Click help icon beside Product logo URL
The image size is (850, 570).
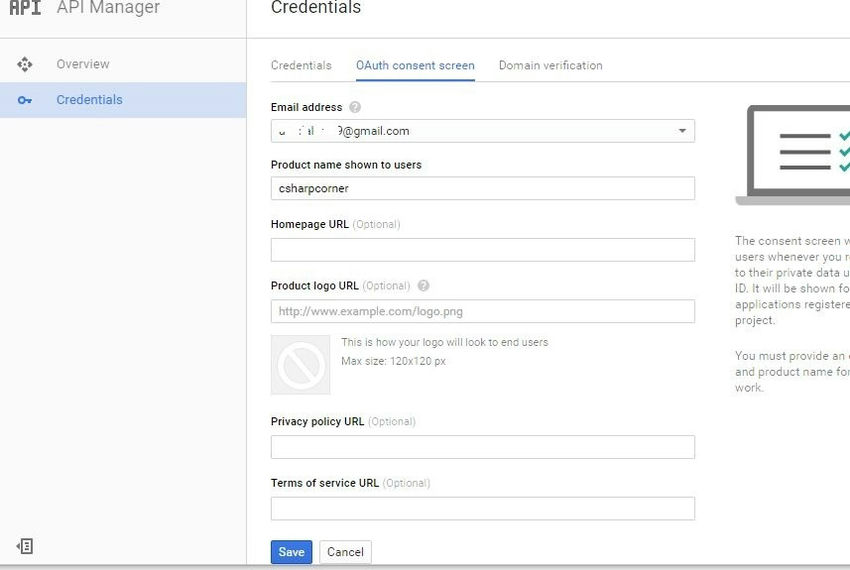[x=423, y=286]
